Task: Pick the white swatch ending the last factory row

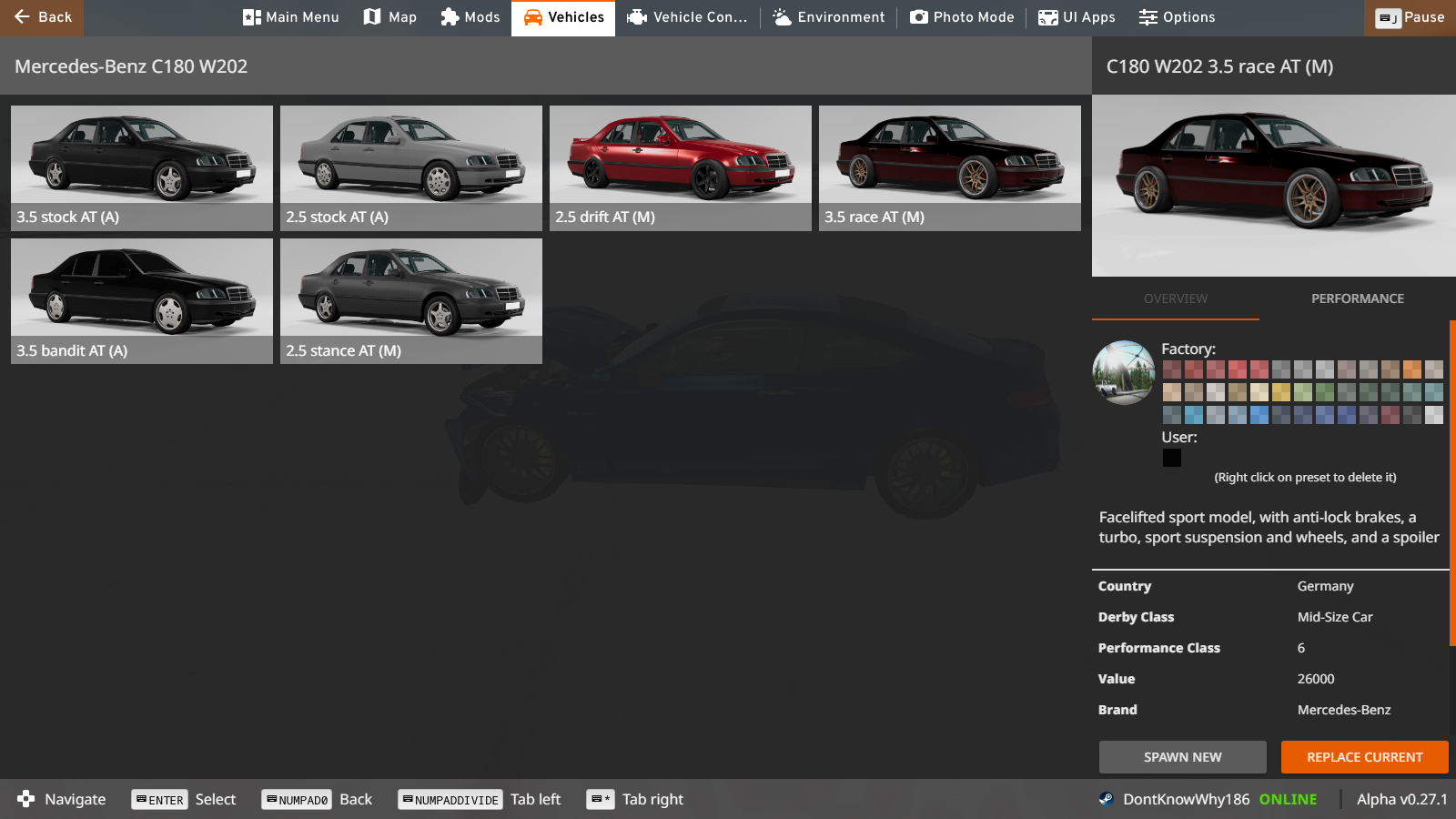Action: click(x=1434, y=415)
